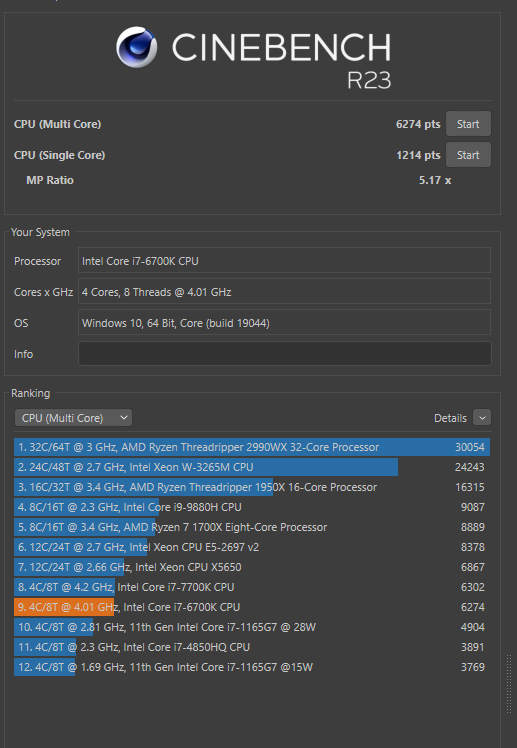
Task: Select the i7-1165G7 @ 28W ranking row
Action: point(252,627)
